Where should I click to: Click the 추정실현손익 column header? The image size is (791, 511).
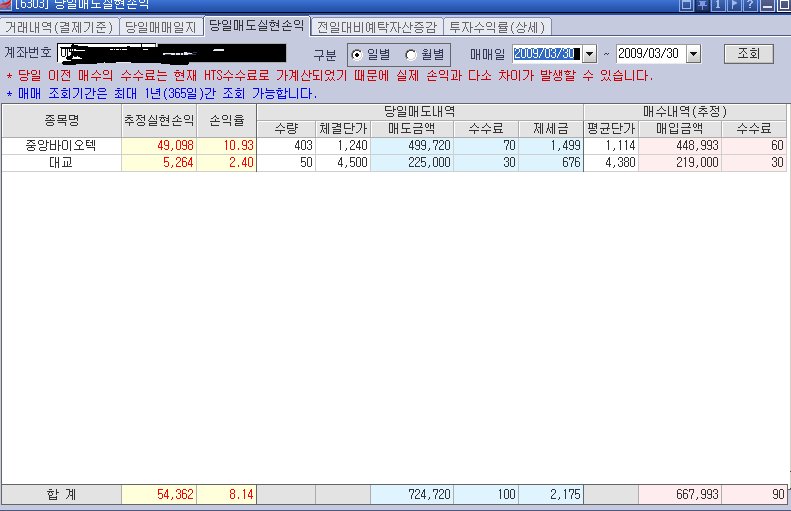[159, 120]
